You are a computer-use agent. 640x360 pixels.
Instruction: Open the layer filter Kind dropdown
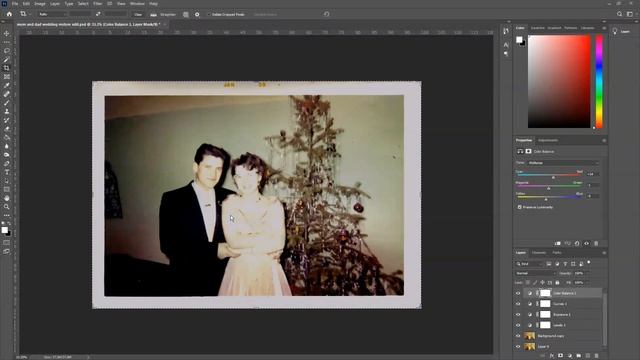coord(529,264)
